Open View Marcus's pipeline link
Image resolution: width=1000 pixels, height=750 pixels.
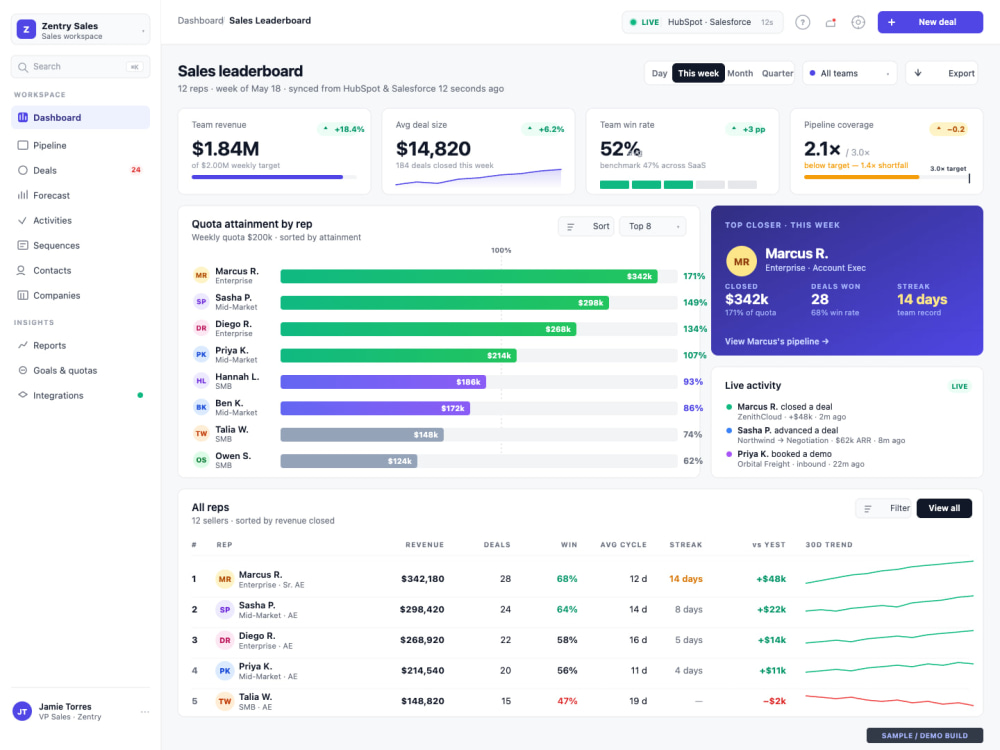(x=776, y=342)
